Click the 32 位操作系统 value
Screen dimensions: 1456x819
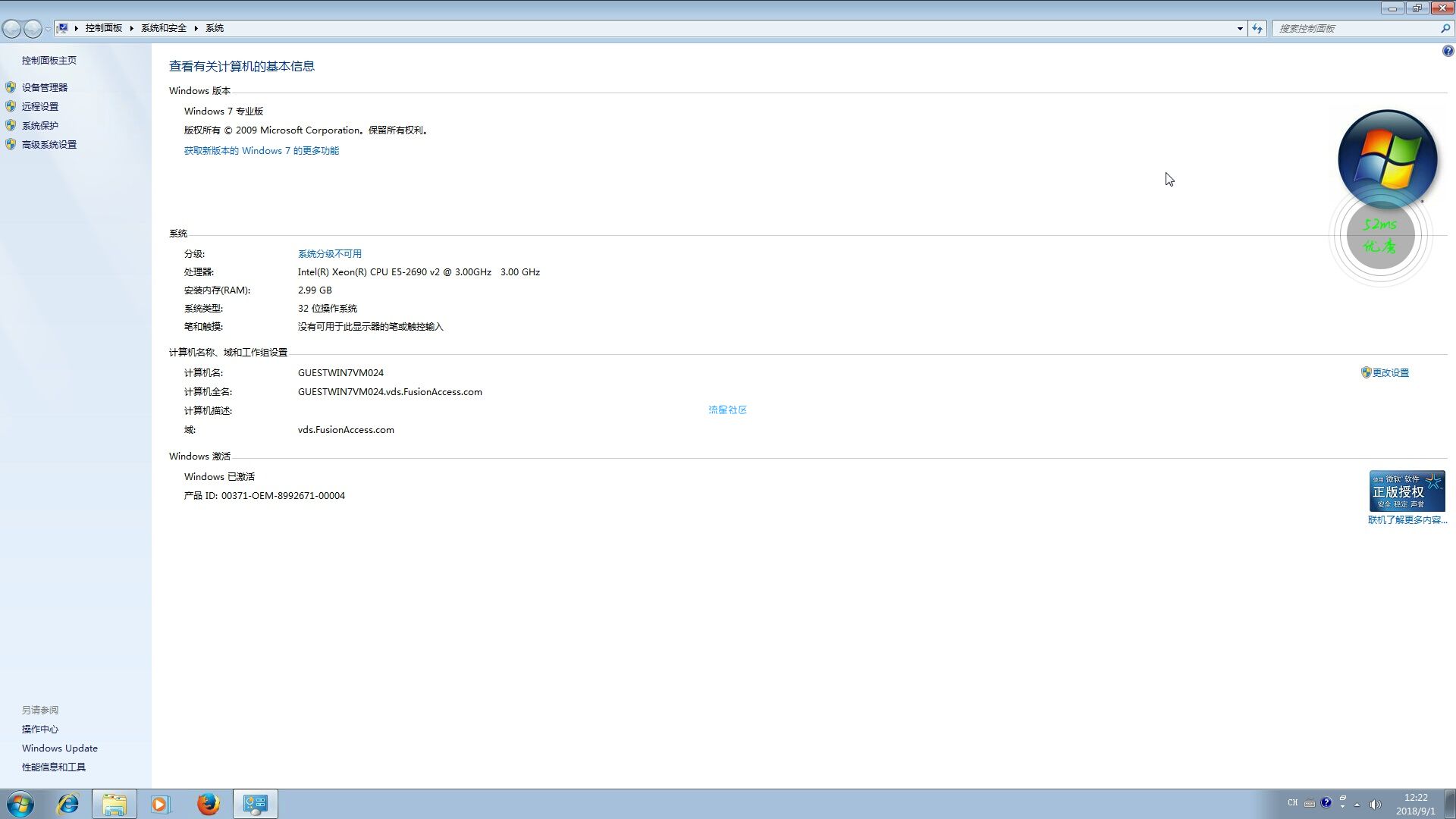click(328, 308)
